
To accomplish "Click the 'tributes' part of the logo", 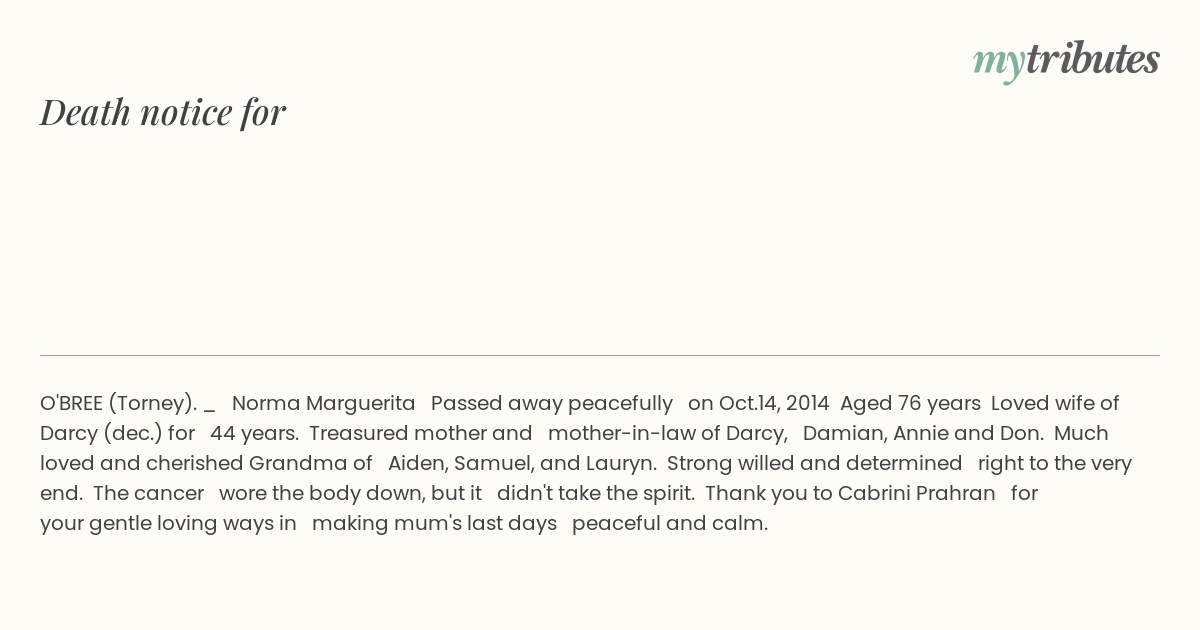I will [1093, 59].
